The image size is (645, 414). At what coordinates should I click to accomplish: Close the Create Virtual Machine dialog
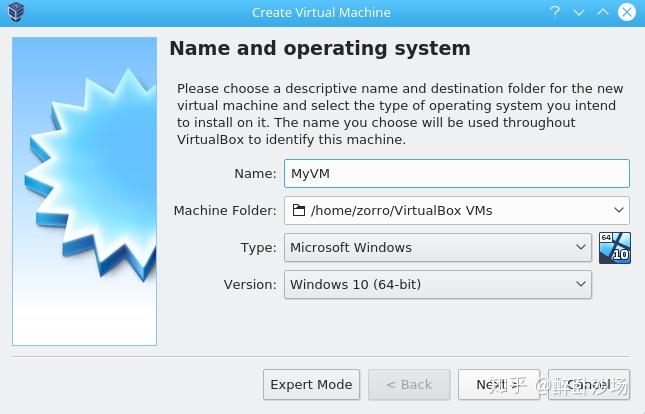point(626,13)
